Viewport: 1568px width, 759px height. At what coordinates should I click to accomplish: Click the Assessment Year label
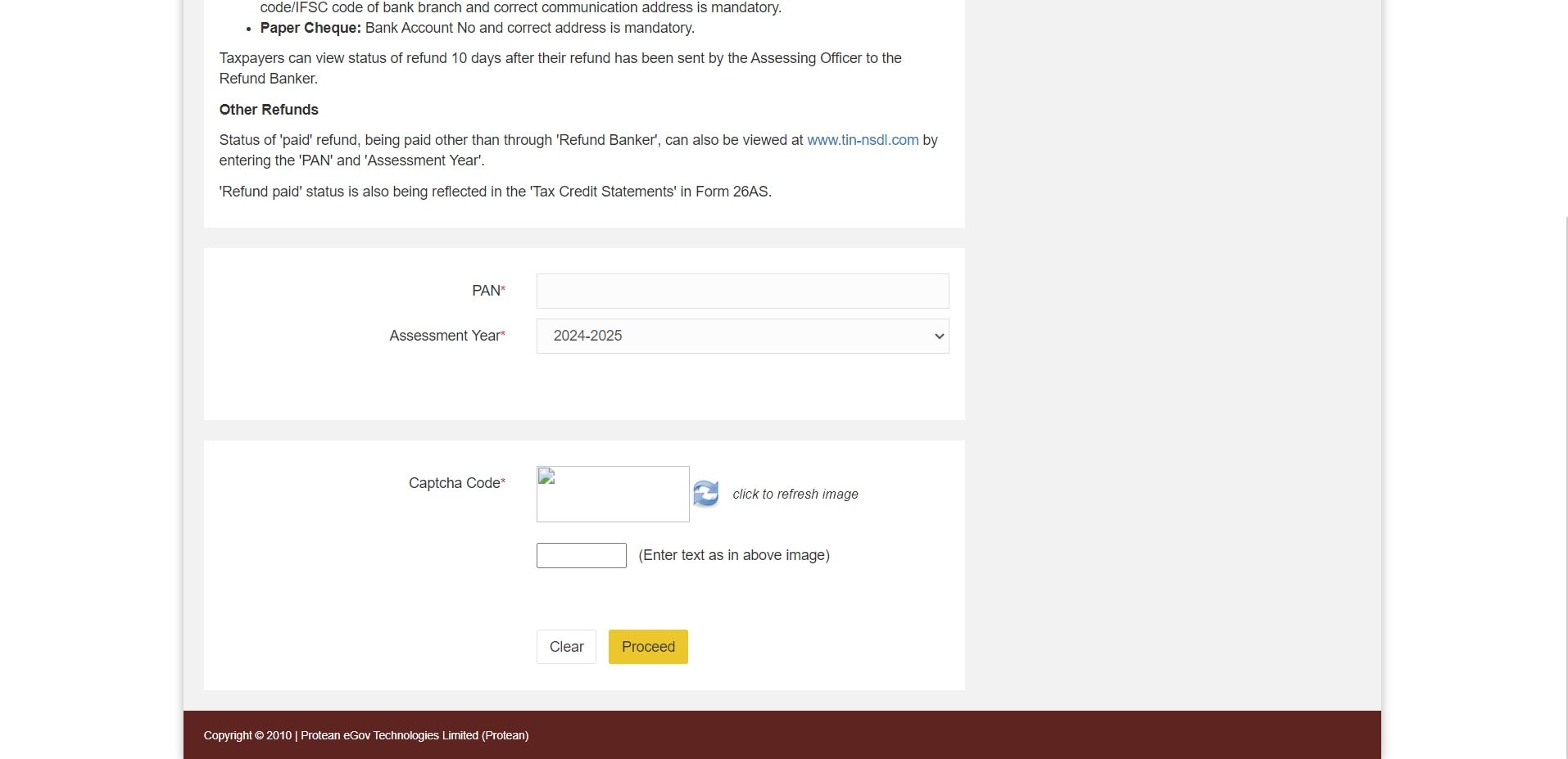(x=445, y=336)
